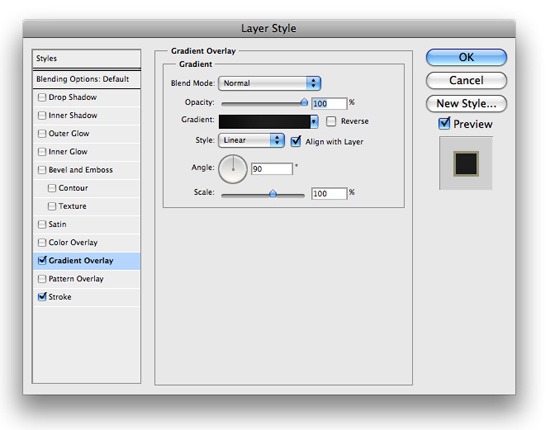This screenshot has height=430, width=550.
Task: Click the Opacity slider handle
Action: click(x=304, y=102)
